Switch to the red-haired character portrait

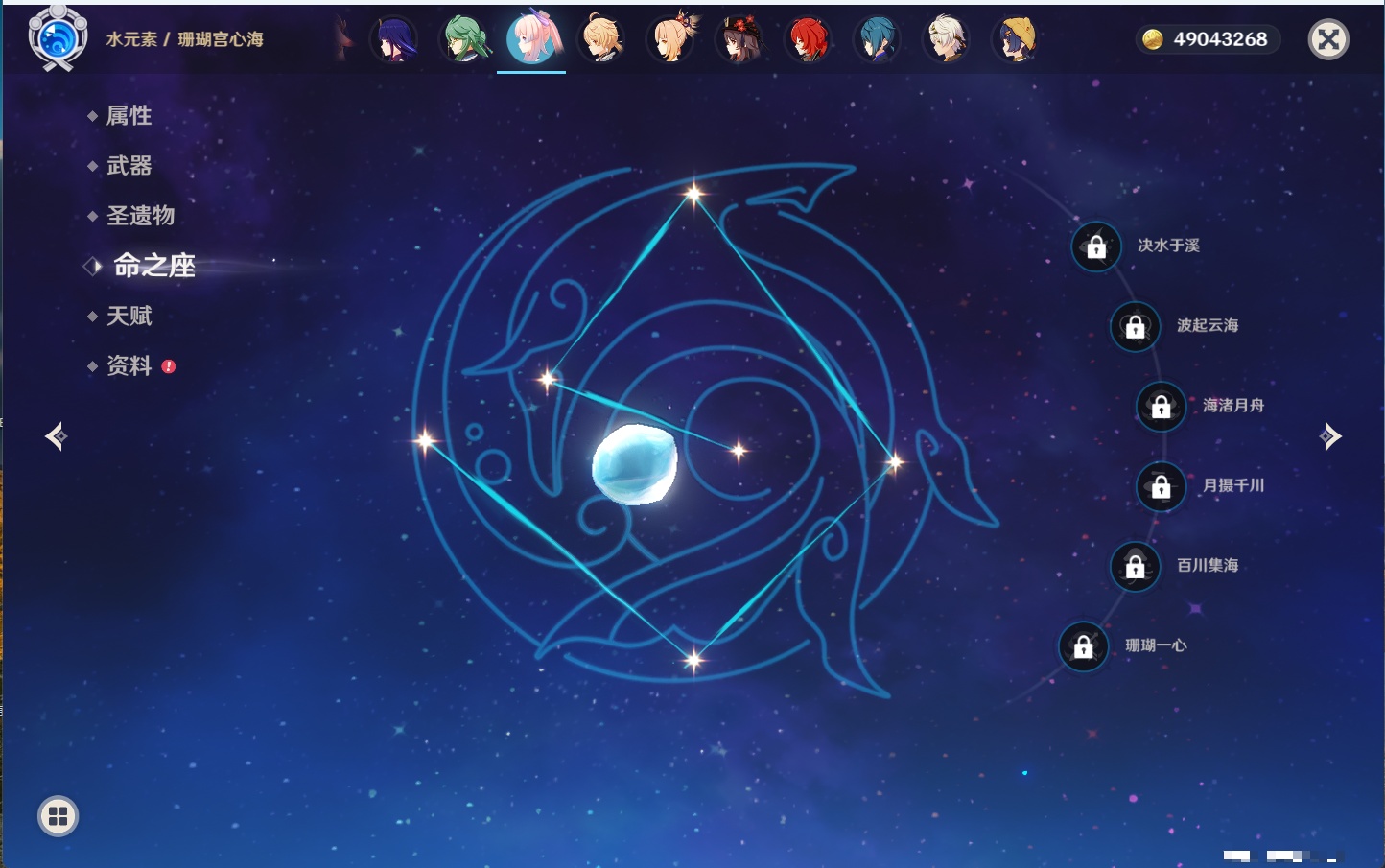click(808, 39)
